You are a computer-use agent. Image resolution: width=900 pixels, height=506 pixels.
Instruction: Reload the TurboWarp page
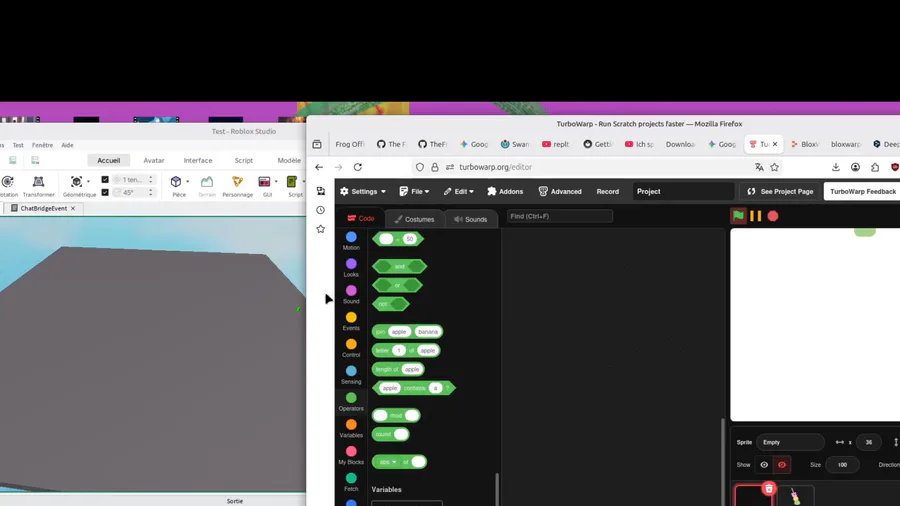358,167
